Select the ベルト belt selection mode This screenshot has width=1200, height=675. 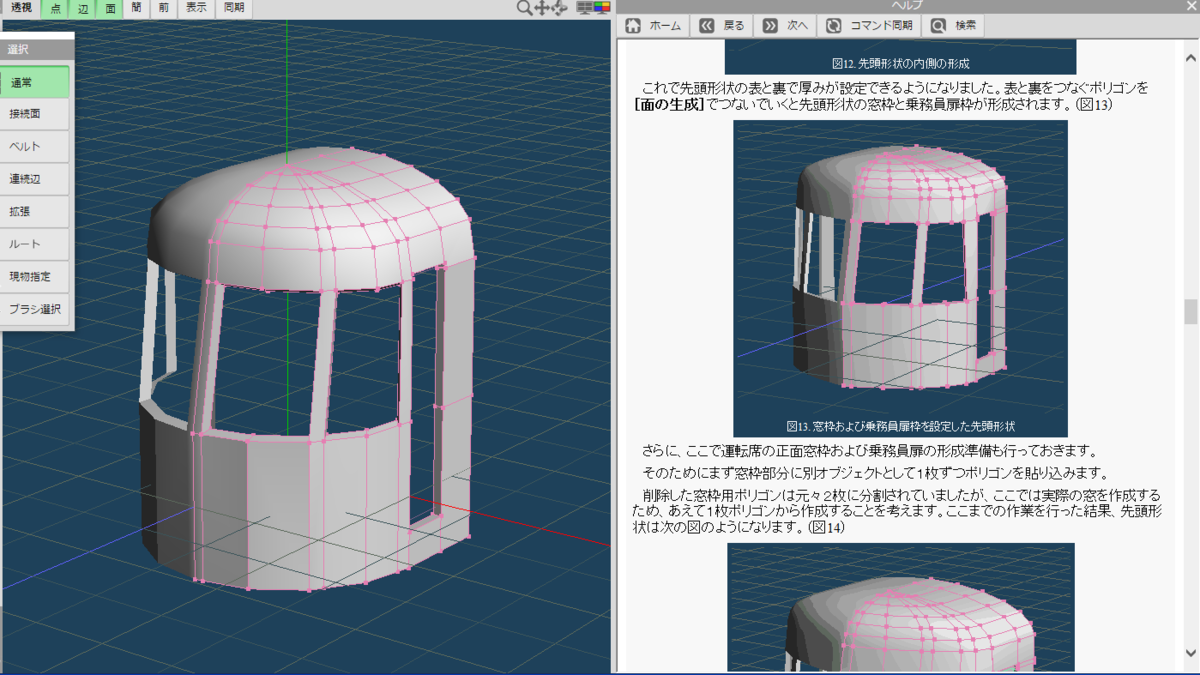click(35, 147)
